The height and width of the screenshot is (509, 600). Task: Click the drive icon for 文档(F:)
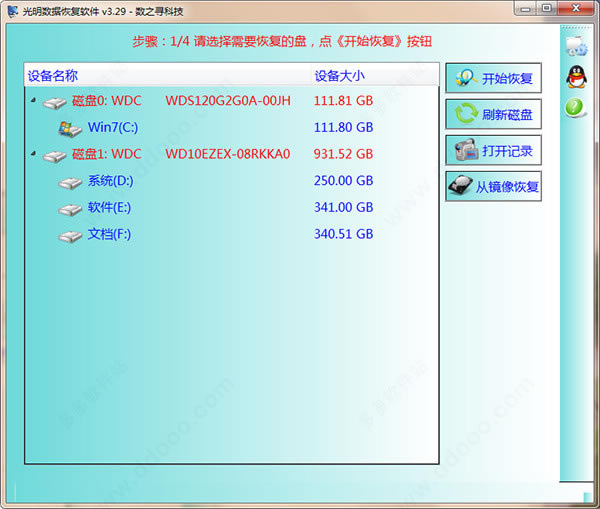(x=70, y=236)
